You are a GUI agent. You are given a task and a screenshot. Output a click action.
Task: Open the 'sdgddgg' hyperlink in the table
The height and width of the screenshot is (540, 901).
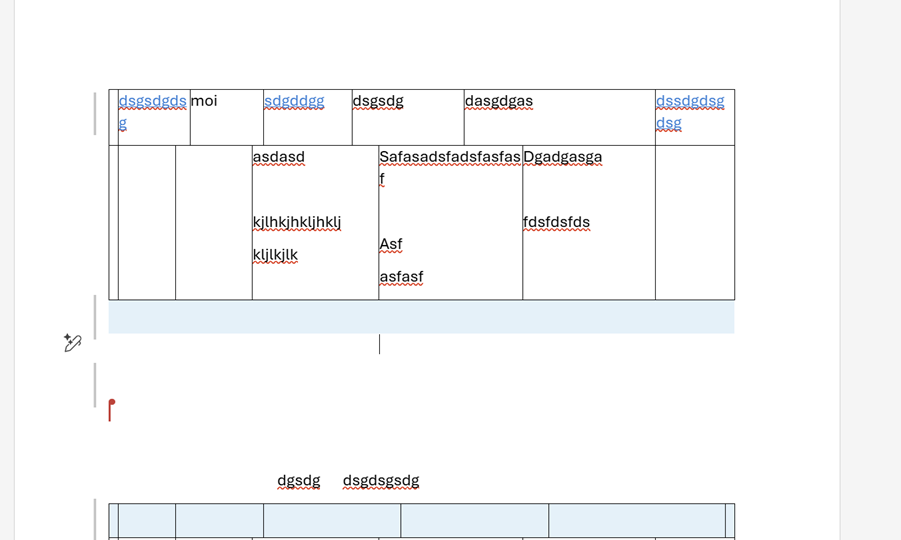click(294, 101)
